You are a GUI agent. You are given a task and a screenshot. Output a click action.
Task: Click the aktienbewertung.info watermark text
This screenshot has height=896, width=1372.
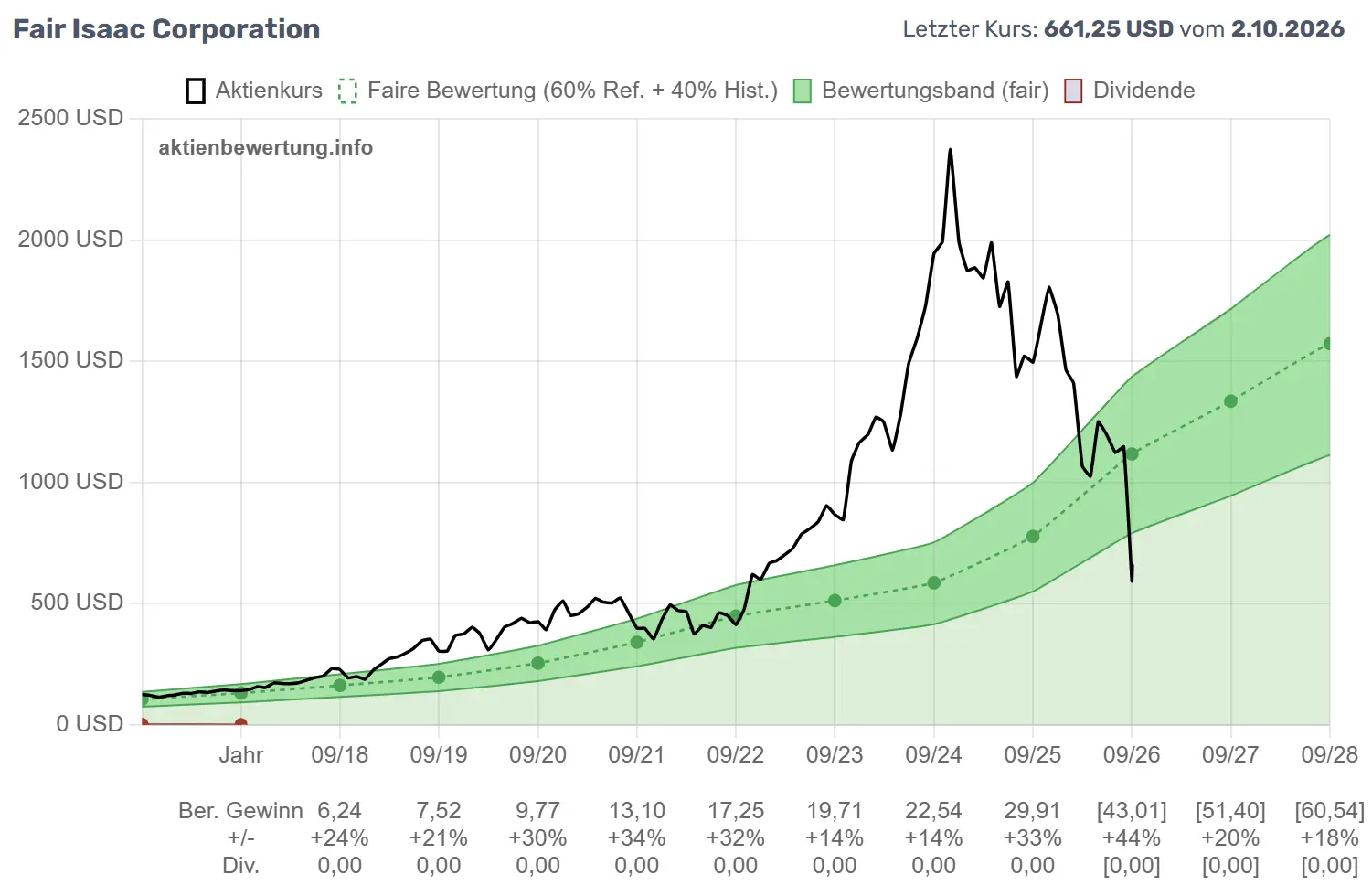coord(266,147)
